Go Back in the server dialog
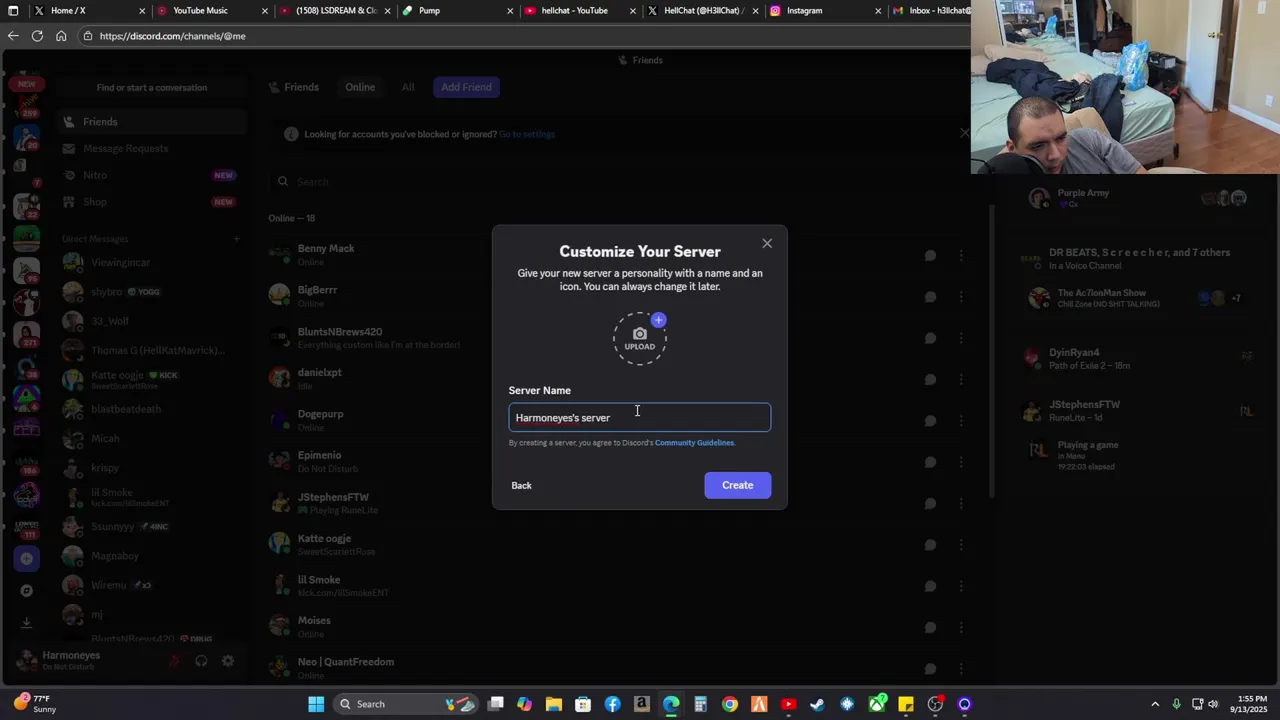Image resolution: width=1280 pixels, height=720 pixels. (x=521, y=485)
